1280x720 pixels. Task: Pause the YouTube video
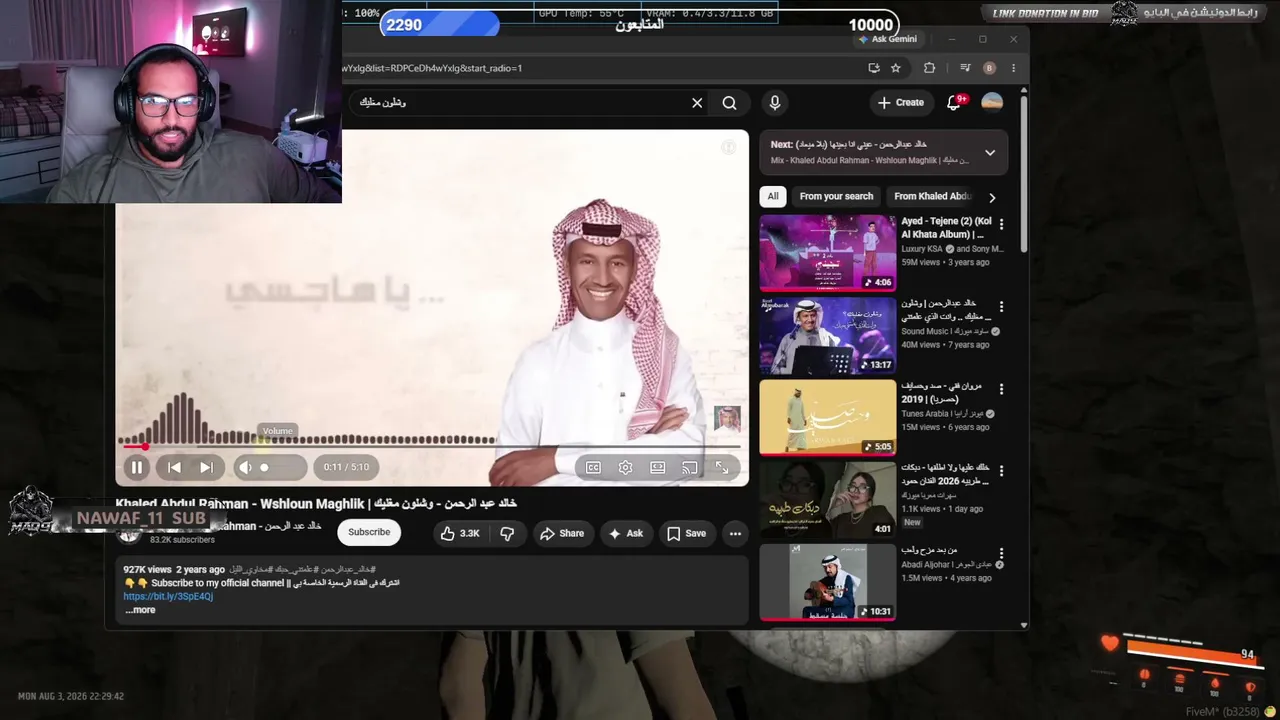point(137,467)
